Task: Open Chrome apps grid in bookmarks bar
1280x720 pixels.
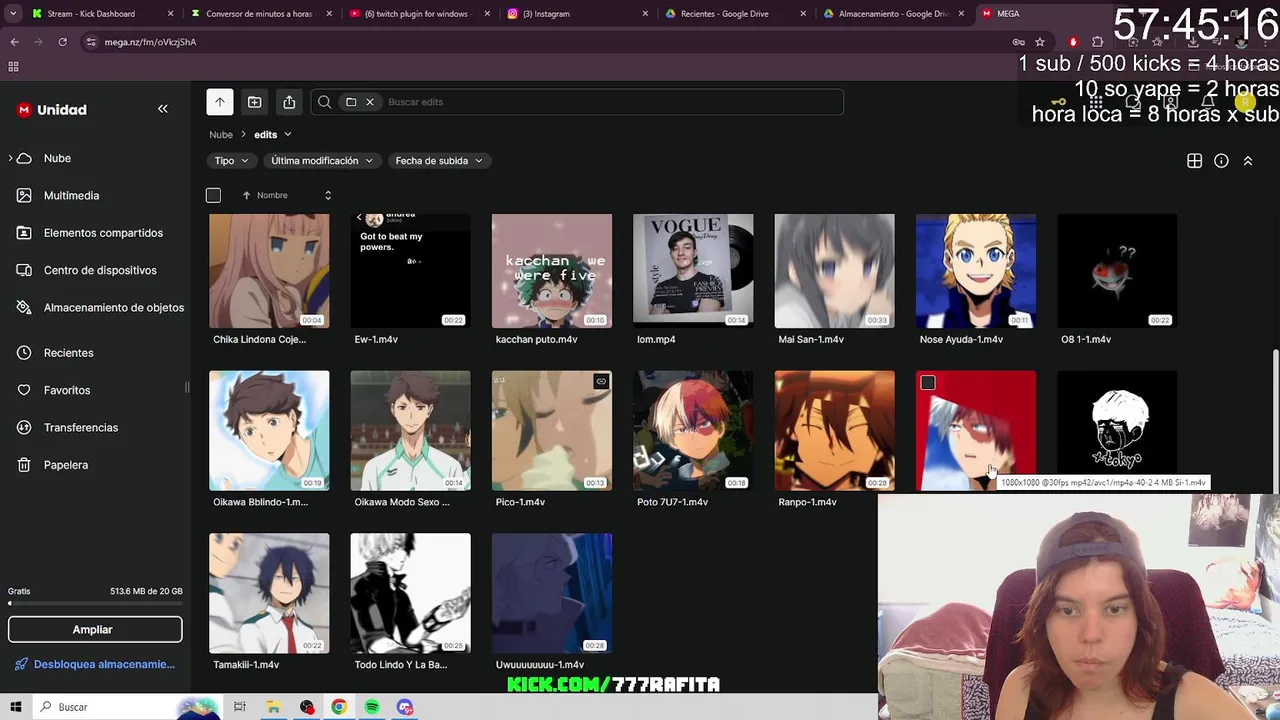Action: click(x=13, y=67)
